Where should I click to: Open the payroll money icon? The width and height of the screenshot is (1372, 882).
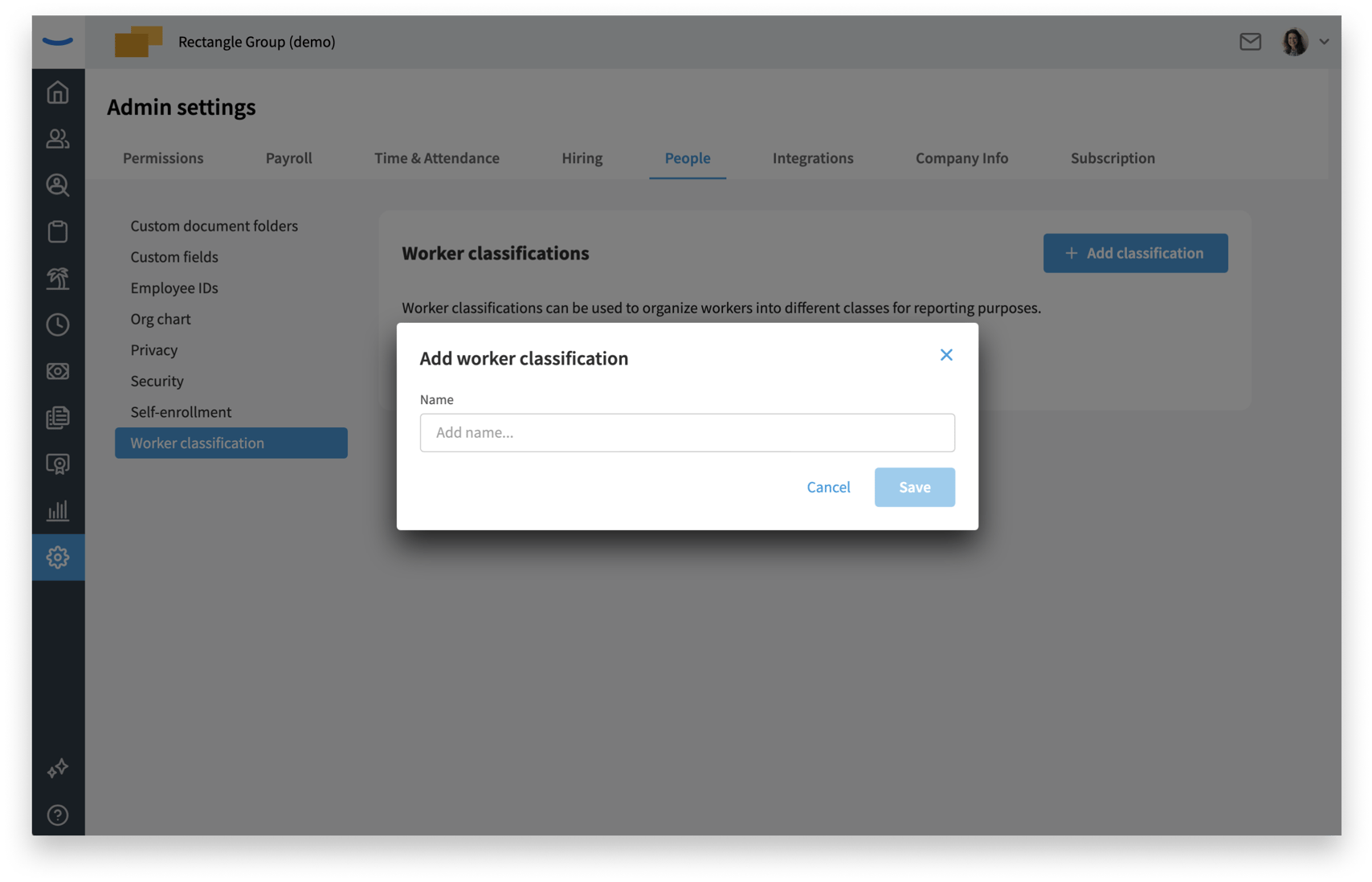pos(57,370)
